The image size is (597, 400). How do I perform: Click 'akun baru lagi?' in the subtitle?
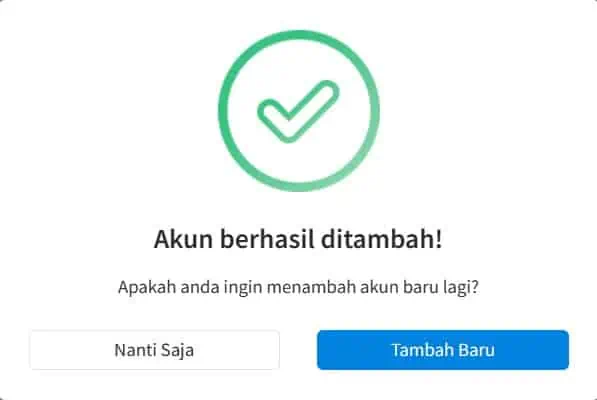(x=419, y=287)
